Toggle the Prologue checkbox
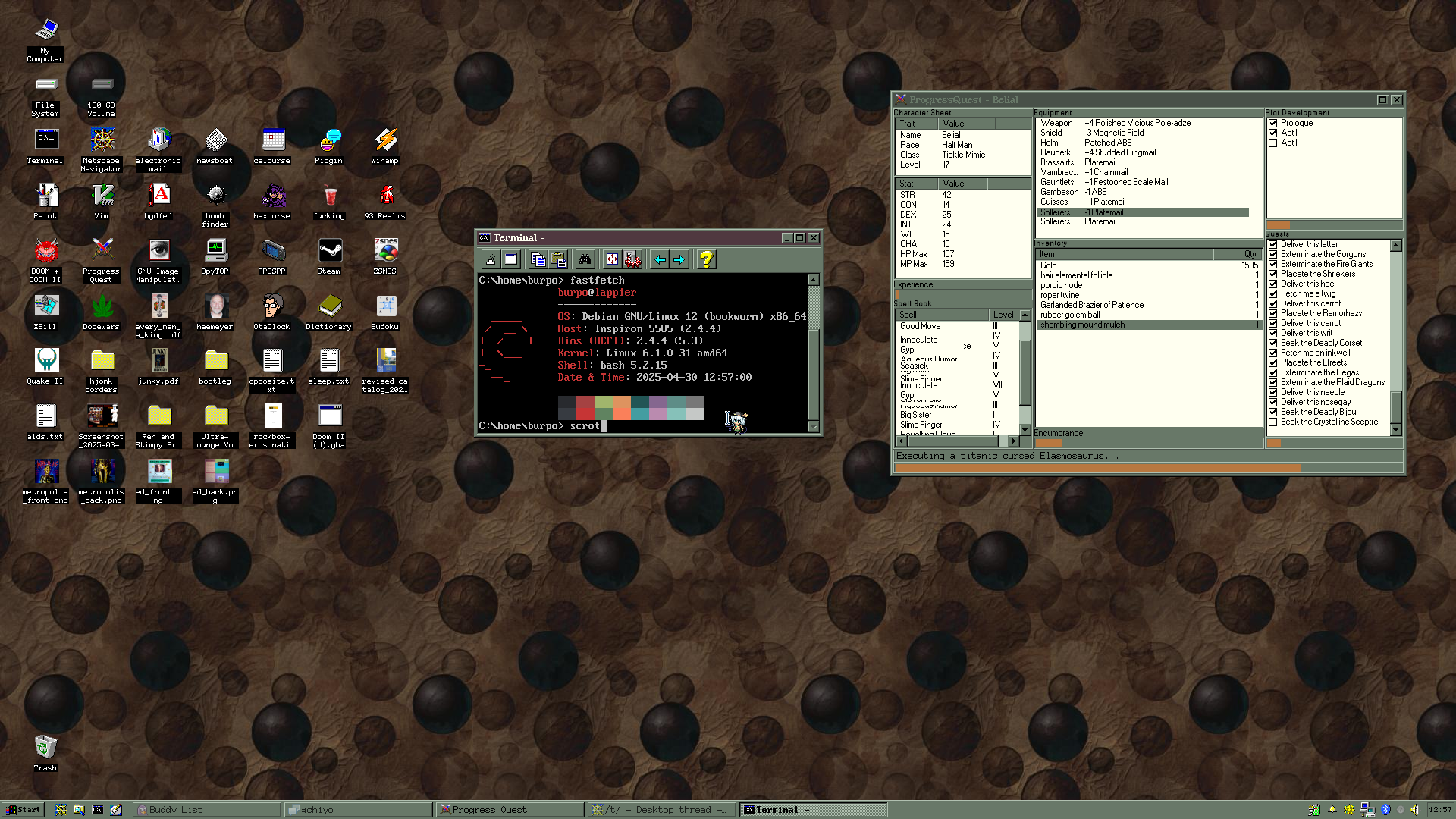This screenshot has height=819, width=1456. point(1273,123)
